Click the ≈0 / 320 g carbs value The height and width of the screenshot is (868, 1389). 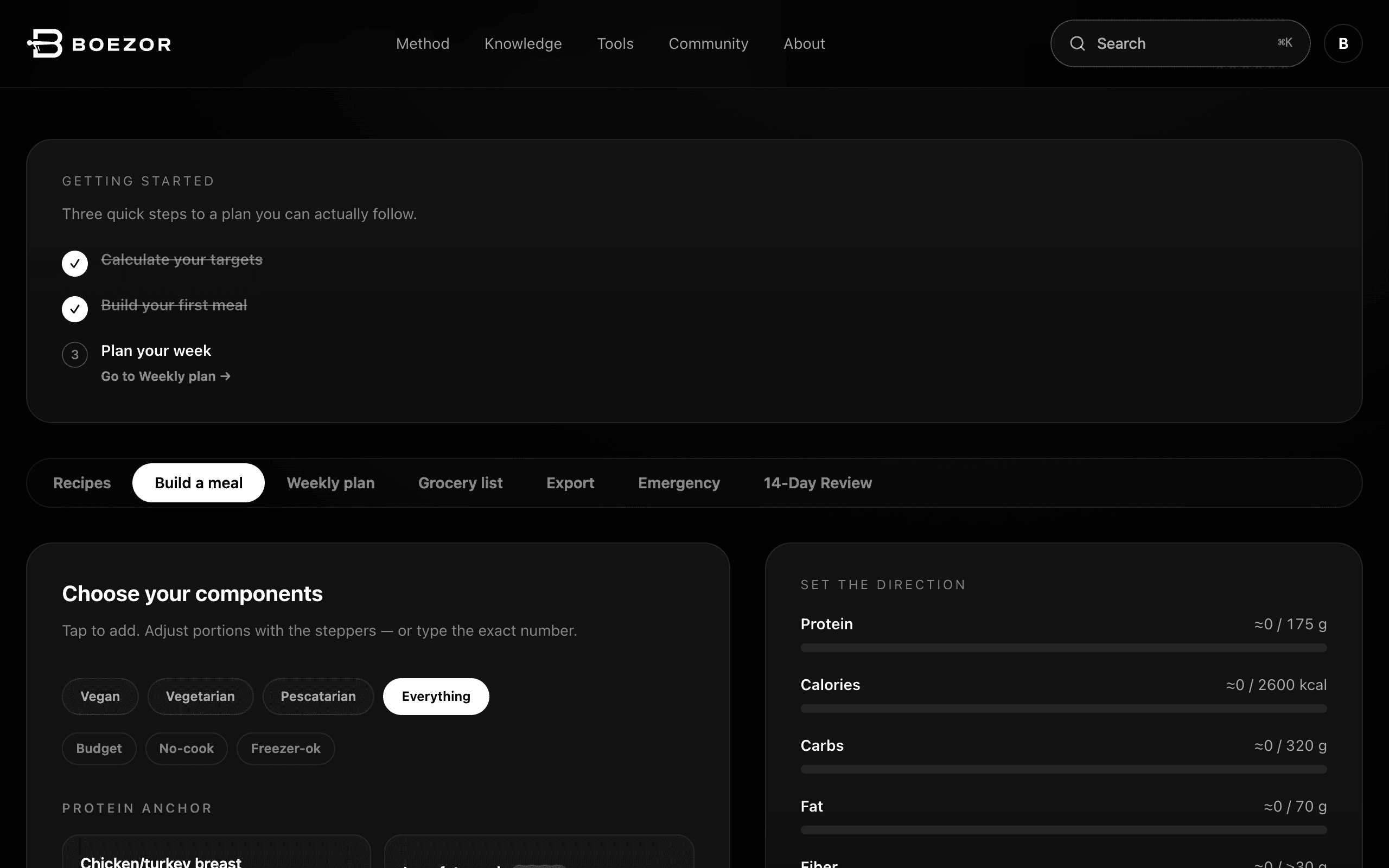coord(1290,746)
